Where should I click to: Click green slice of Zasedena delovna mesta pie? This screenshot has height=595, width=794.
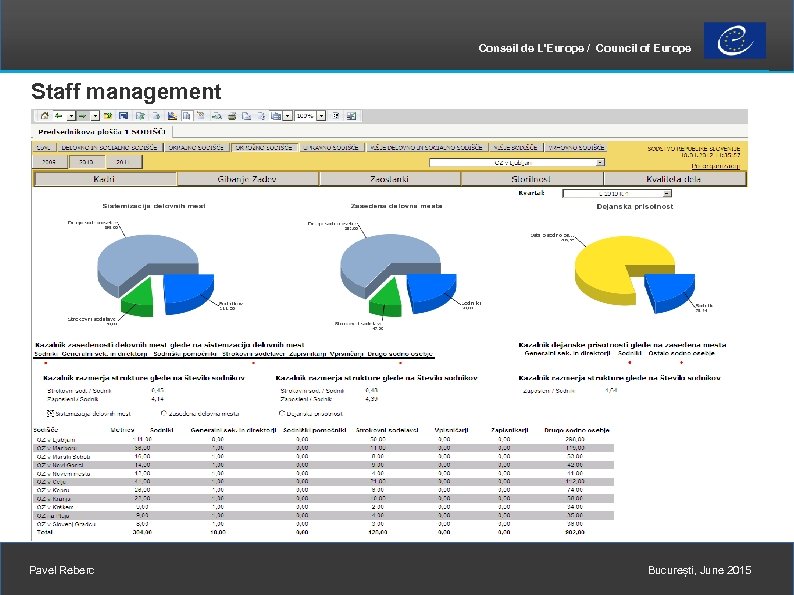pyautogui.click(x=387, y=300)
